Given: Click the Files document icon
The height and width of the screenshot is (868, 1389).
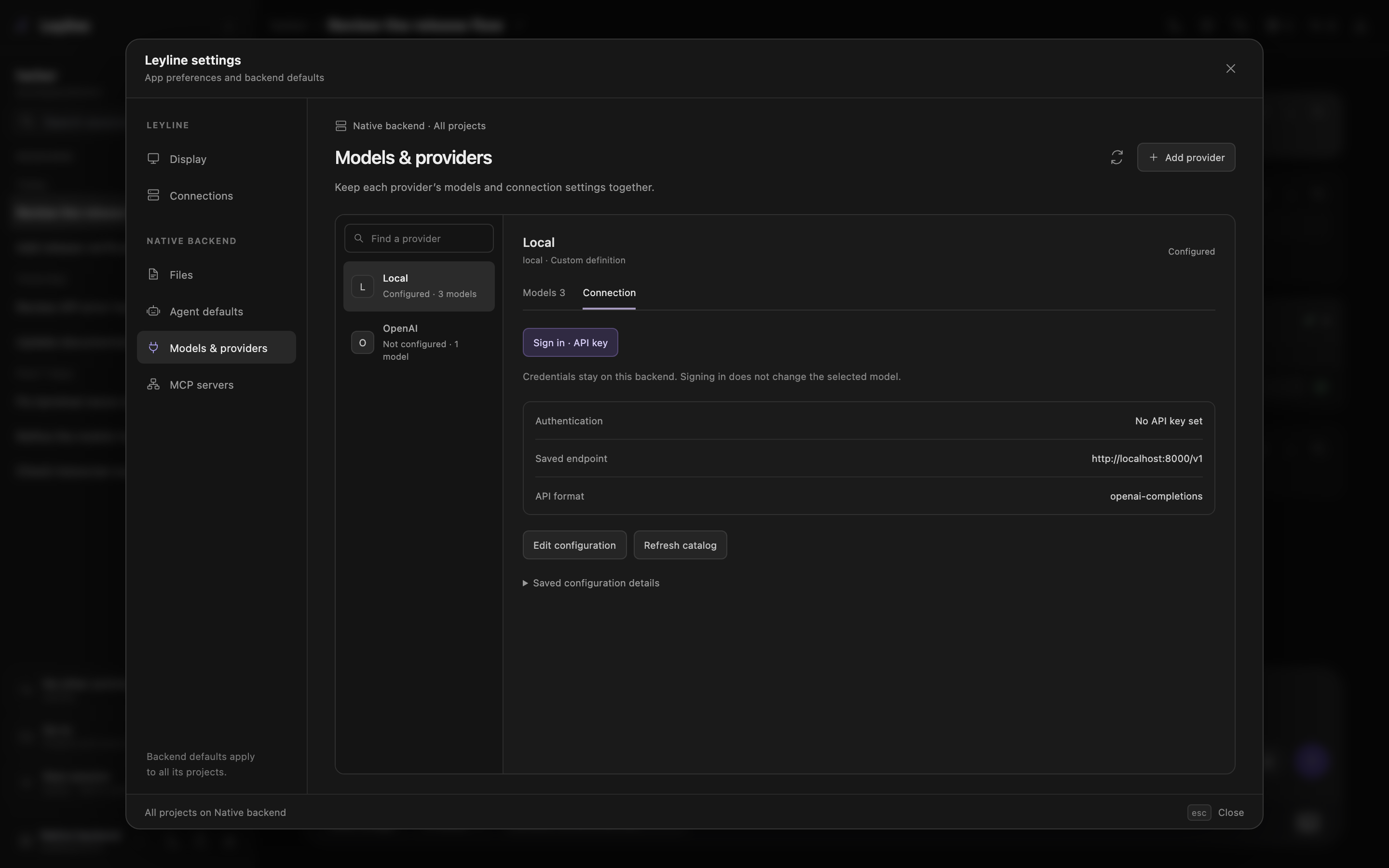Looking at the screenshot, I should click(153, 274).
